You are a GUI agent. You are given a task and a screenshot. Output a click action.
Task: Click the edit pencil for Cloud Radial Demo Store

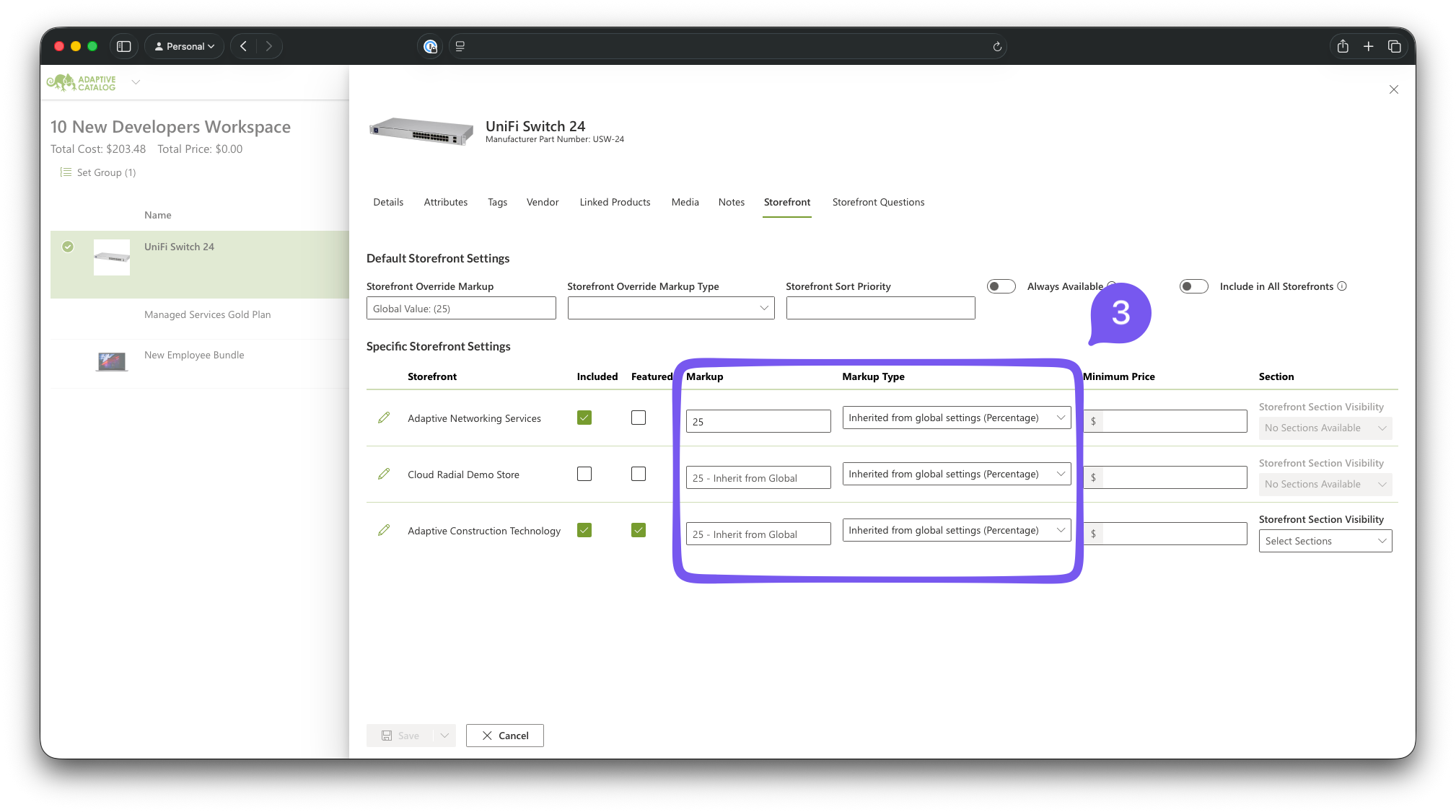point(384,474)
